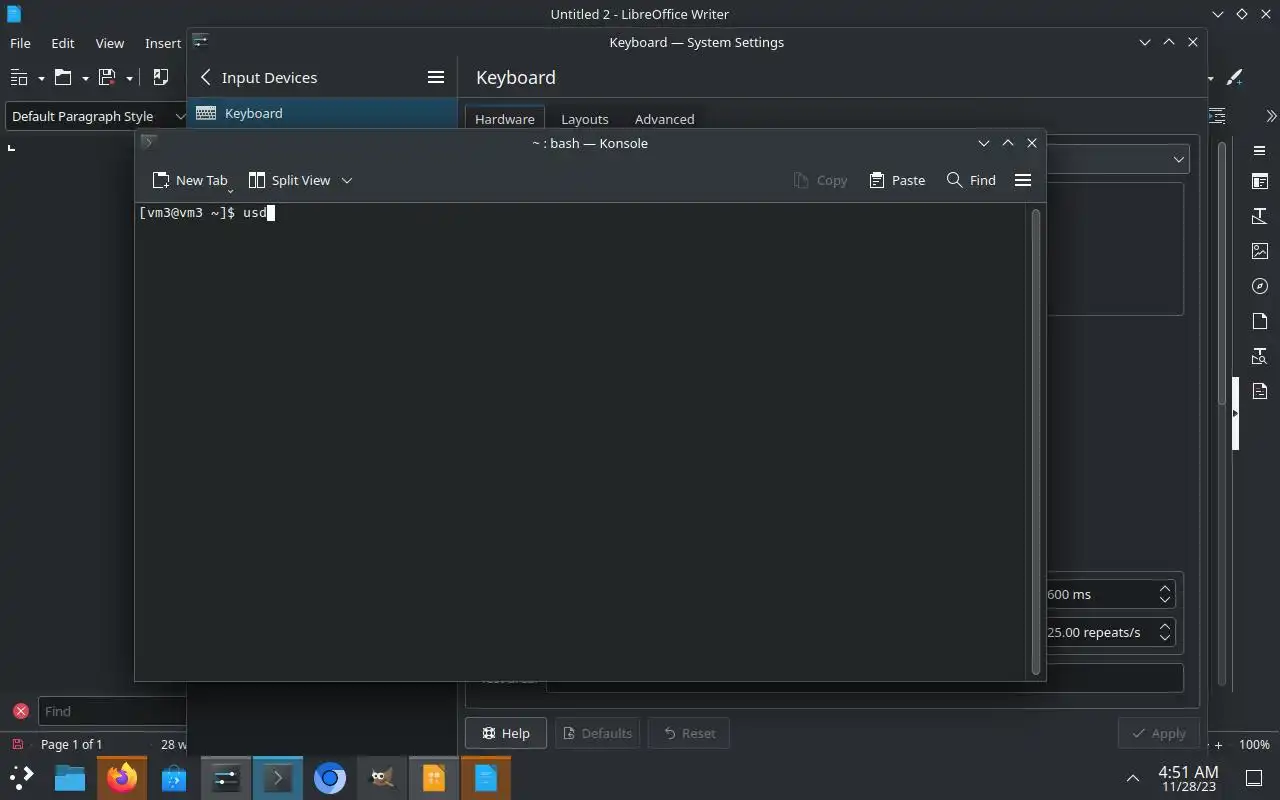
Task: Open Writer's View menu
Action: click(x=110, y=43)
